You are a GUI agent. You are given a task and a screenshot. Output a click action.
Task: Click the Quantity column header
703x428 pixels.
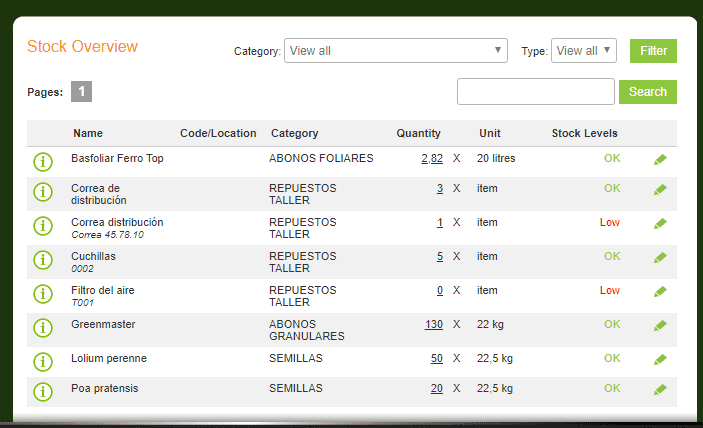[x=418, y=133]
